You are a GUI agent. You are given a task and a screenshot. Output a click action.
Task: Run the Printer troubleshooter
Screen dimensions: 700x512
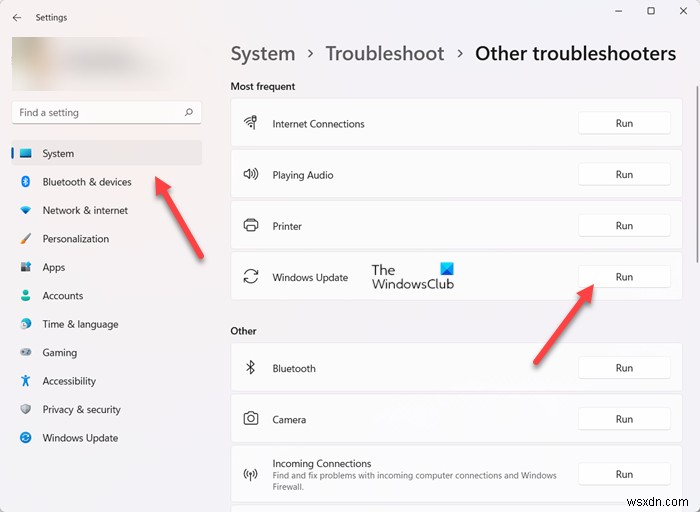click(624, 225)
